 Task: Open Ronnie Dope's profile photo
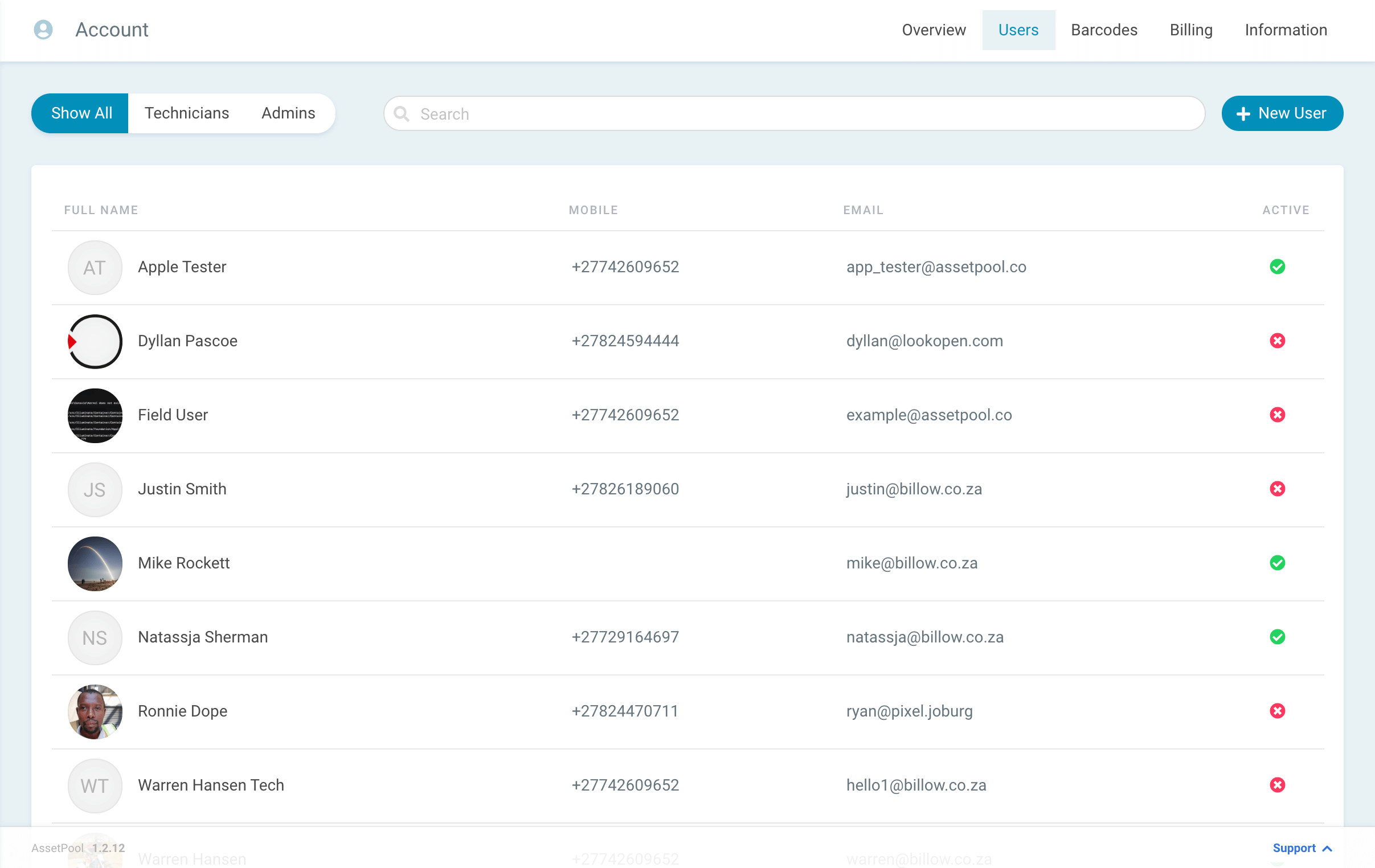pos(94,711)
